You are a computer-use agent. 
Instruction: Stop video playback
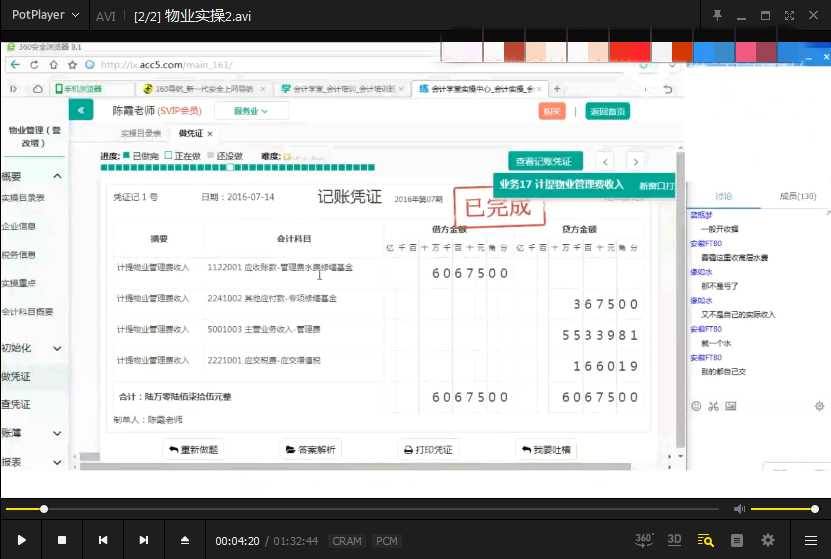pos(62,540)
